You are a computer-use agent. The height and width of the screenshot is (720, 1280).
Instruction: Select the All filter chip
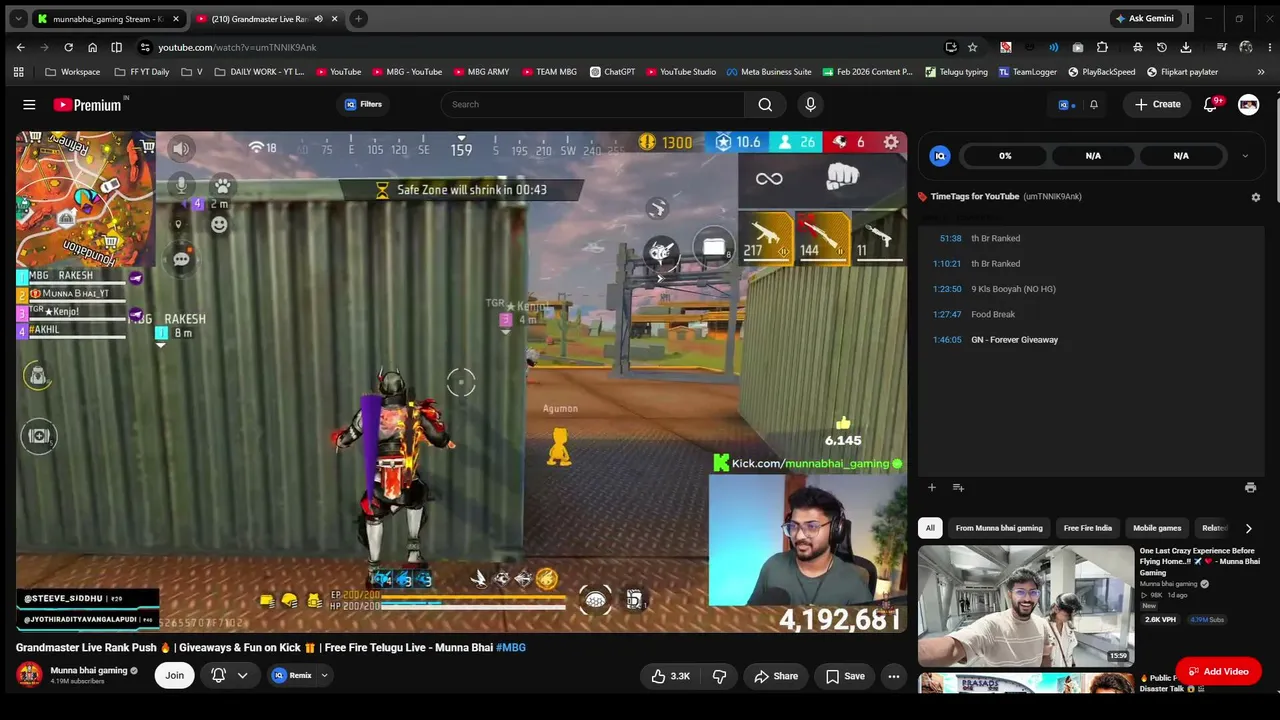click(x=930, y=528)
